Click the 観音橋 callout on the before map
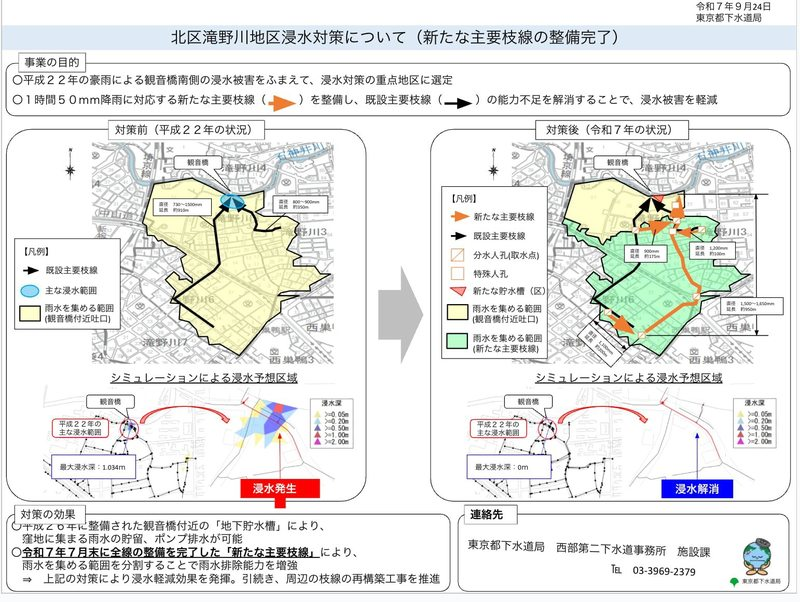This screenshot has width=800, height=602. tap(198, 162)
